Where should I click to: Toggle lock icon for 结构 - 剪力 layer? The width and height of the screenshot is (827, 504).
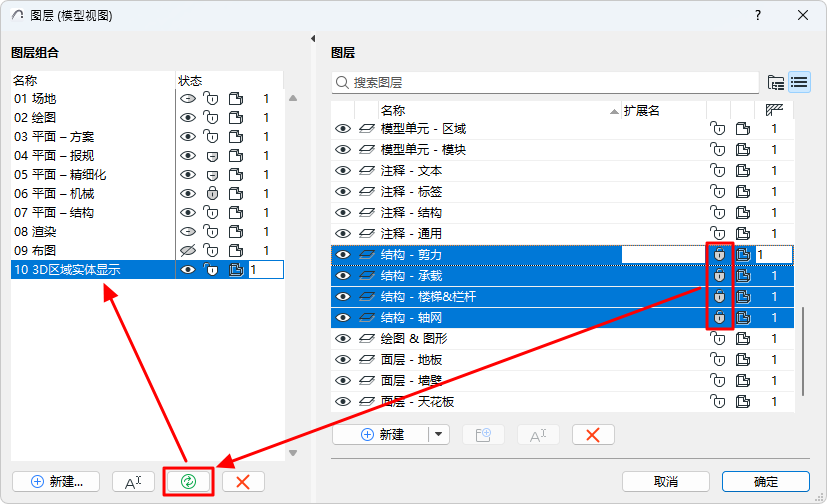click(719, 255)
